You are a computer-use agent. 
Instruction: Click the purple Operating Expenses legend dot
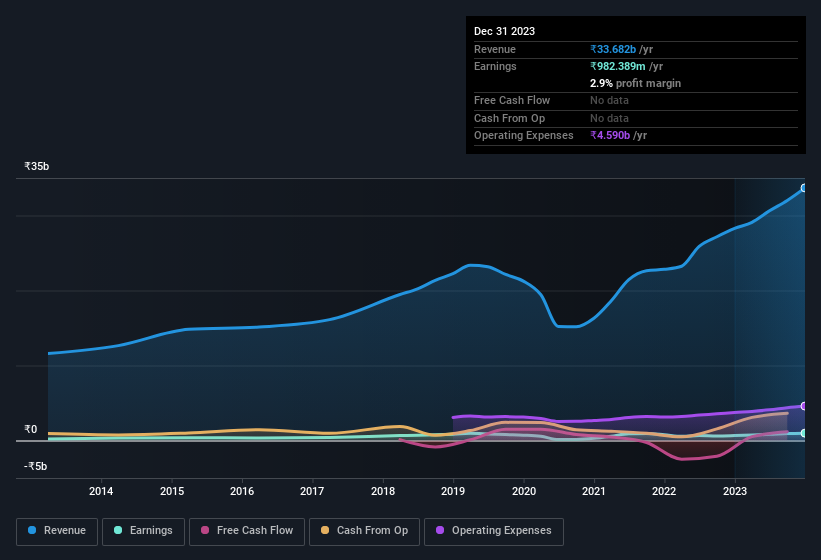(440, 530)
